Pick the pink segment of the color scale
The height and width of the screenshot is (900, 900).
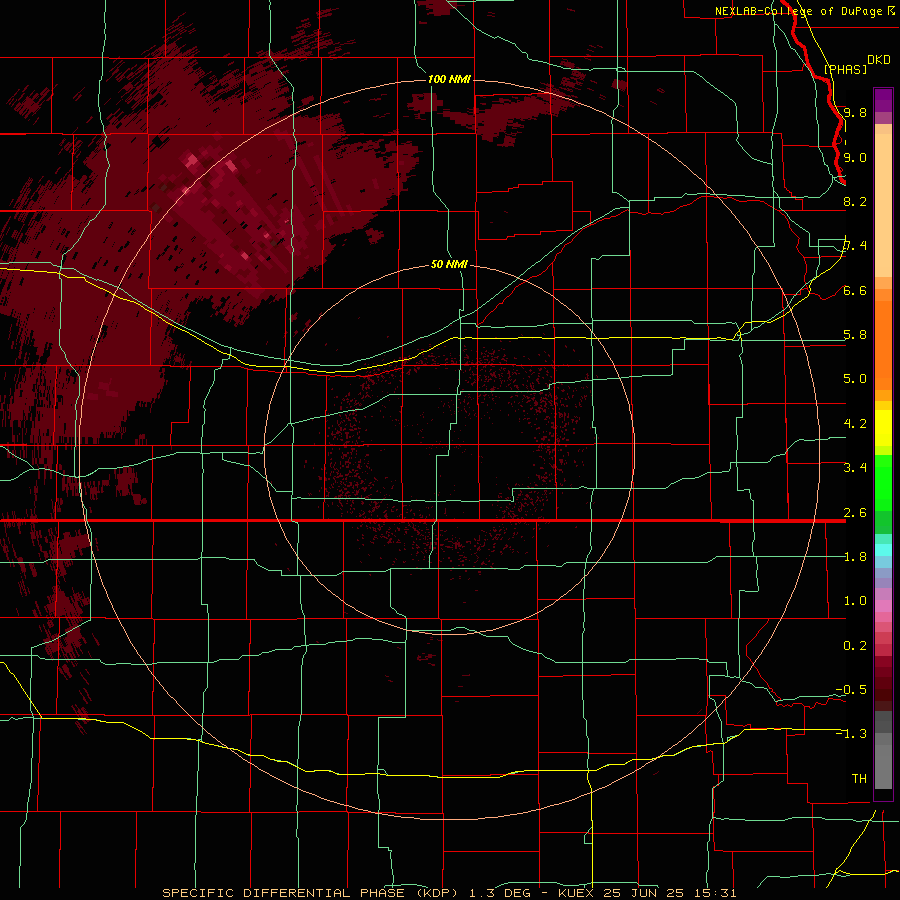(x=883, y=606)
